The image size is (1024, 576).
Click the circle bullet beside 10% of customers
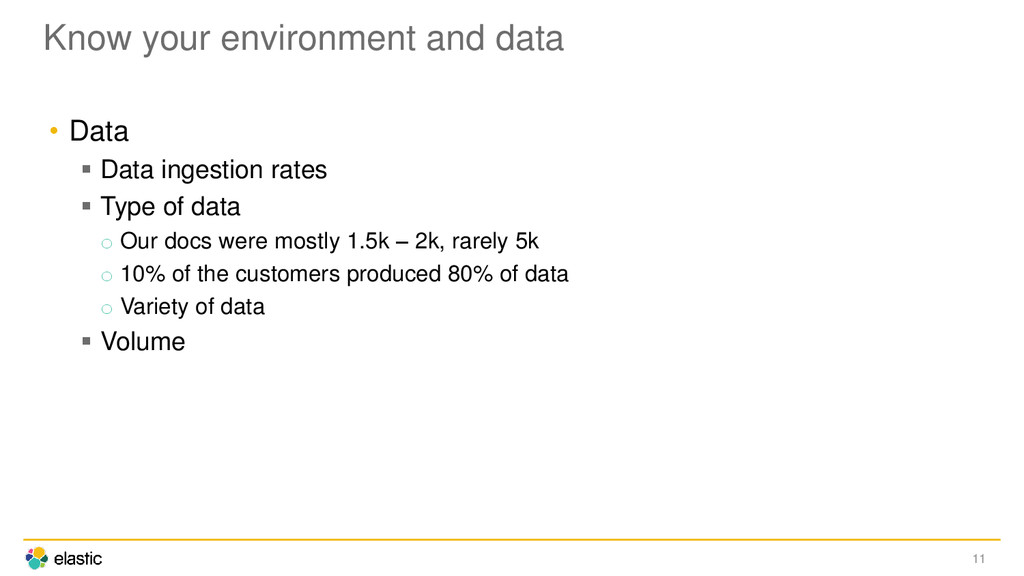(x=106, y=276)
